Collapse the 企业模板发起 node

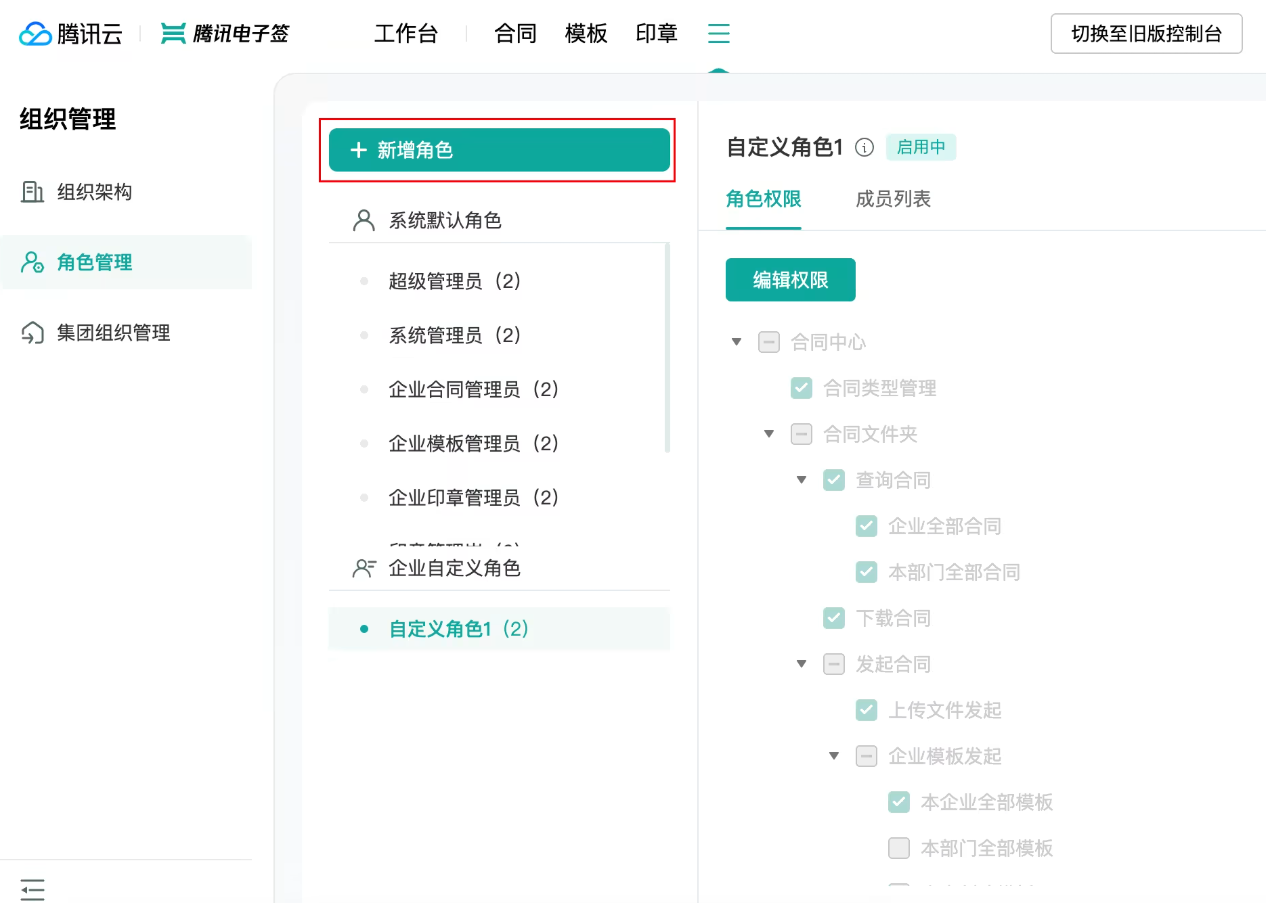(834, 755)
